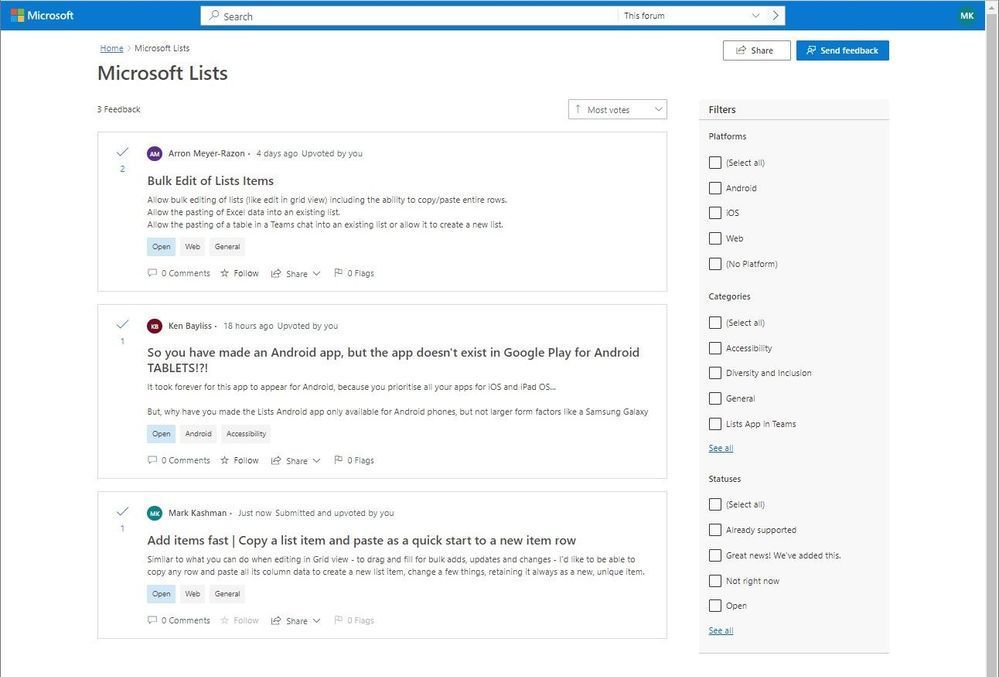Click Ken Bayliss's KB avatar
Image resolution: width=999 pixels, height=677 pixels.
[x=154, y=326]
